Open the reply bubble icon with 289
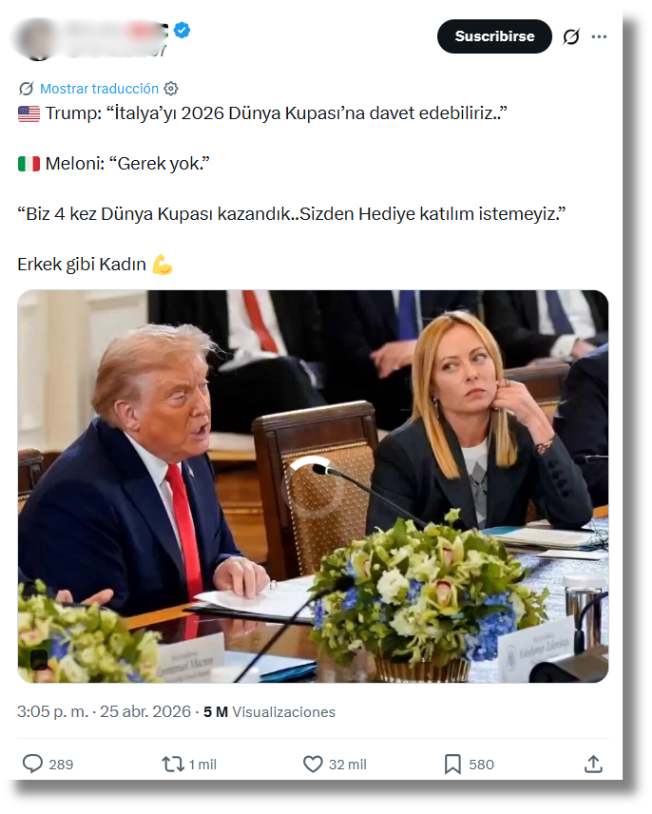Viewport: 652px width, 814px height. (33, 764)
